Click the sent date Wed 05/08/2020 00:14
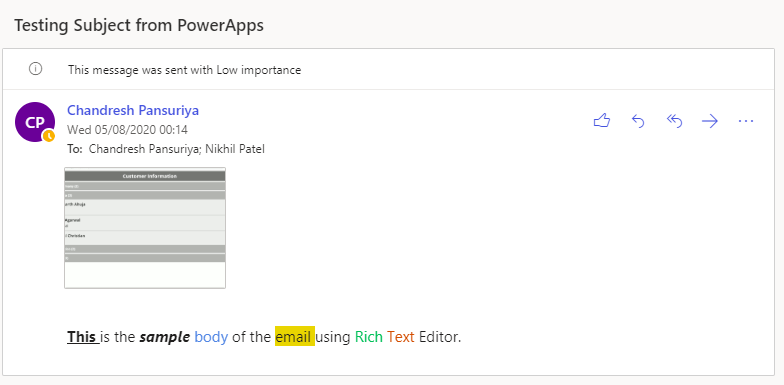This screenshot has width=784, height=385. [128, 130]
